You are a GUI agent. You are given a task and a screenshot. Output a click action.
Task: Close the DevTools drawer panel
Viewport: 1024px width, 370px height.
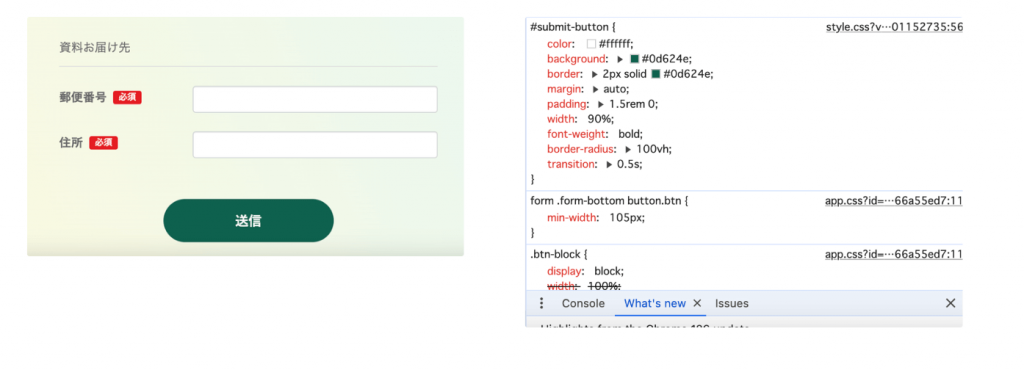950,303
